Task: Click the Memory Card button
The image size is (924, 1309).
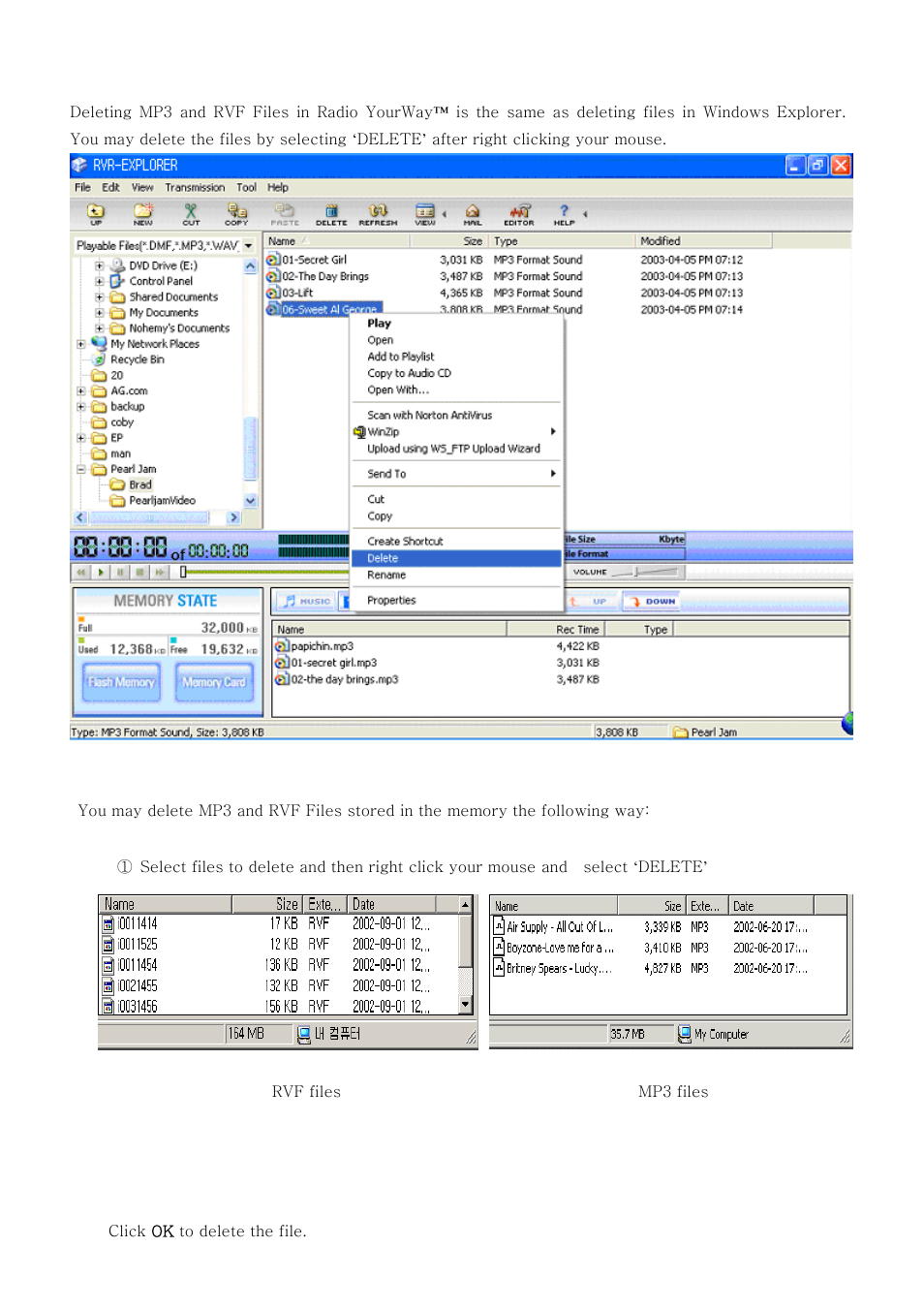Action: [x=214, y=682]
